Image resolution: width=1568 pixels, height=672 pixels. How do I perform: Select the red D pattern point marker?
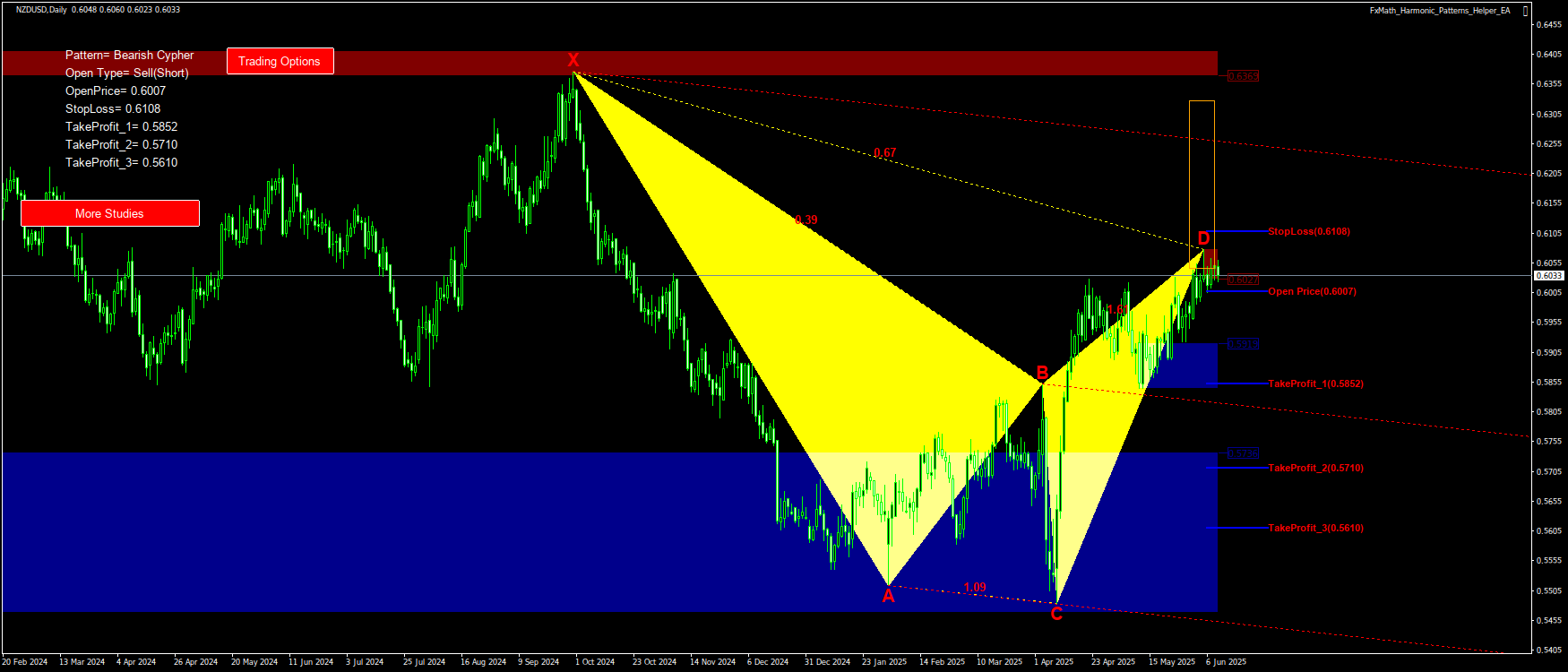click(1203, 237)
